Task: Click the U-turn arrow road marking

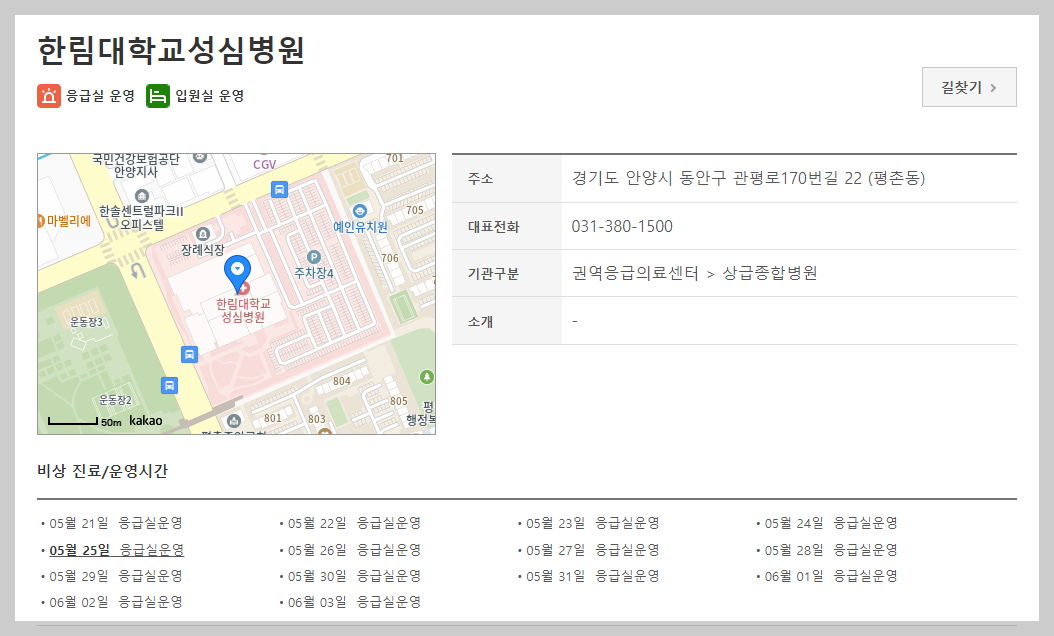Action: click(138, 270)
